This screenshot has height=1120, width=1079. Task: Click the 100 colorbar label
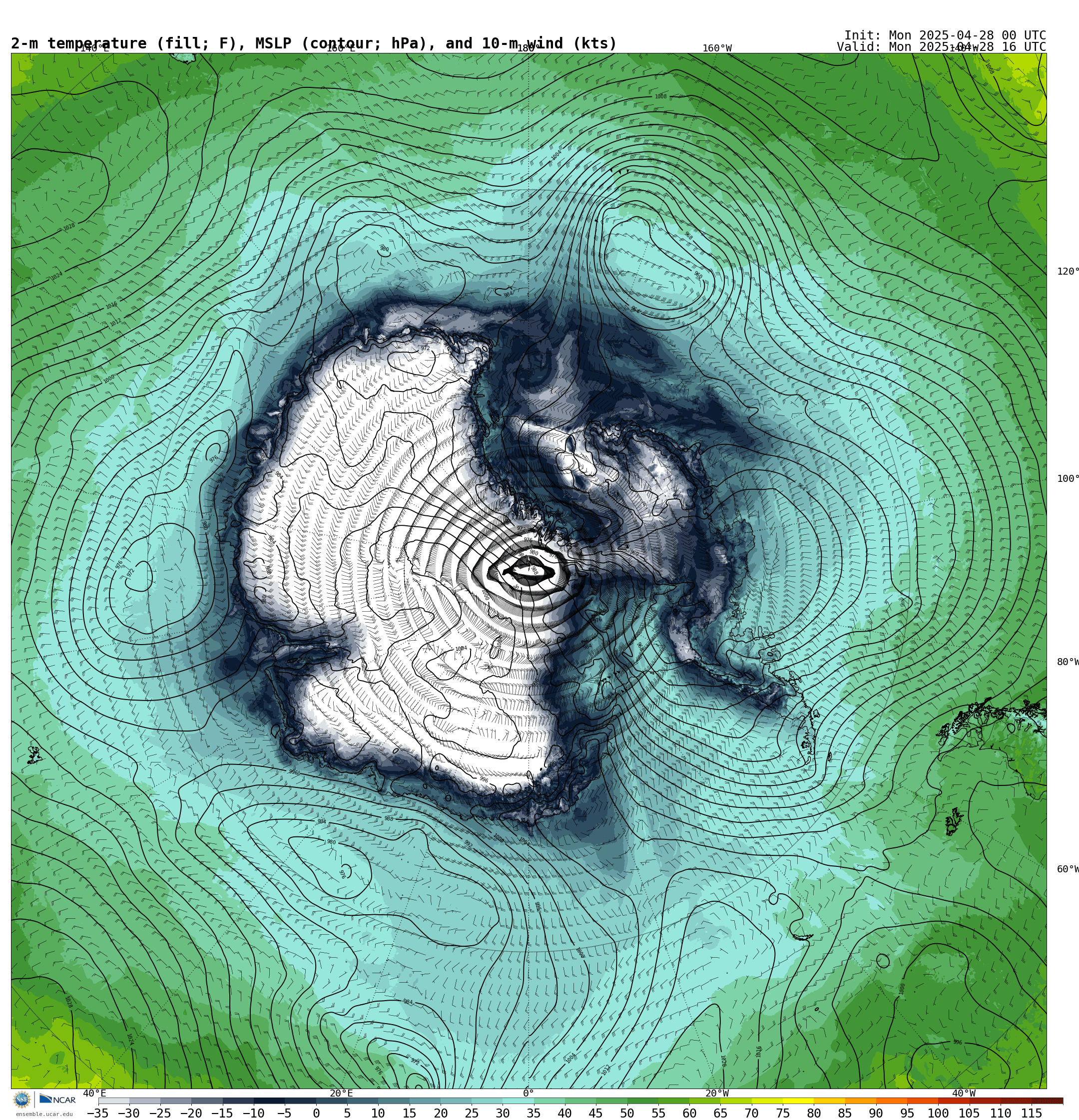938,1113
